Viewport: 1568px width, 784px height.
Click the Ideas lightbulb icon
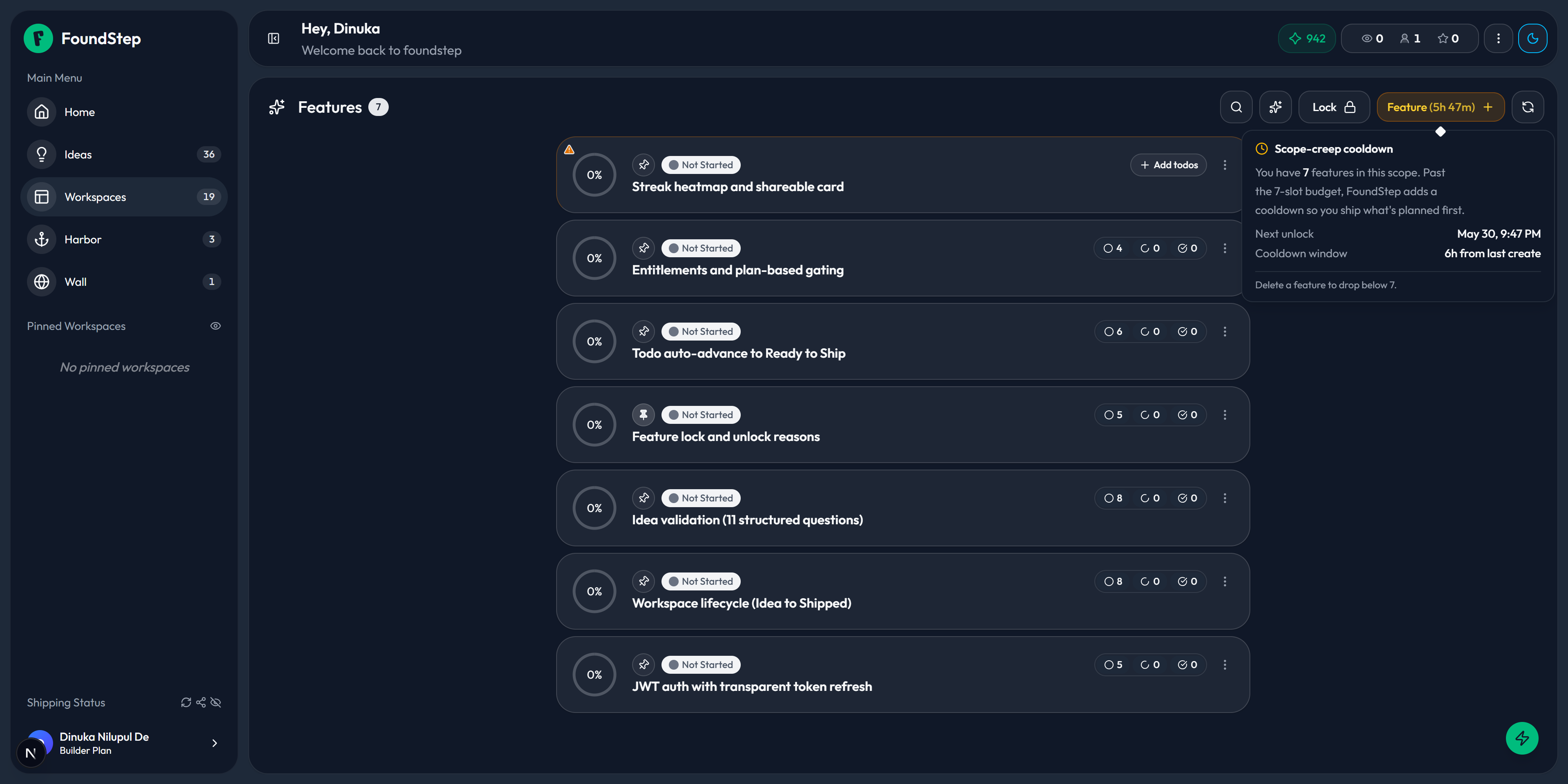pos(41,155)
